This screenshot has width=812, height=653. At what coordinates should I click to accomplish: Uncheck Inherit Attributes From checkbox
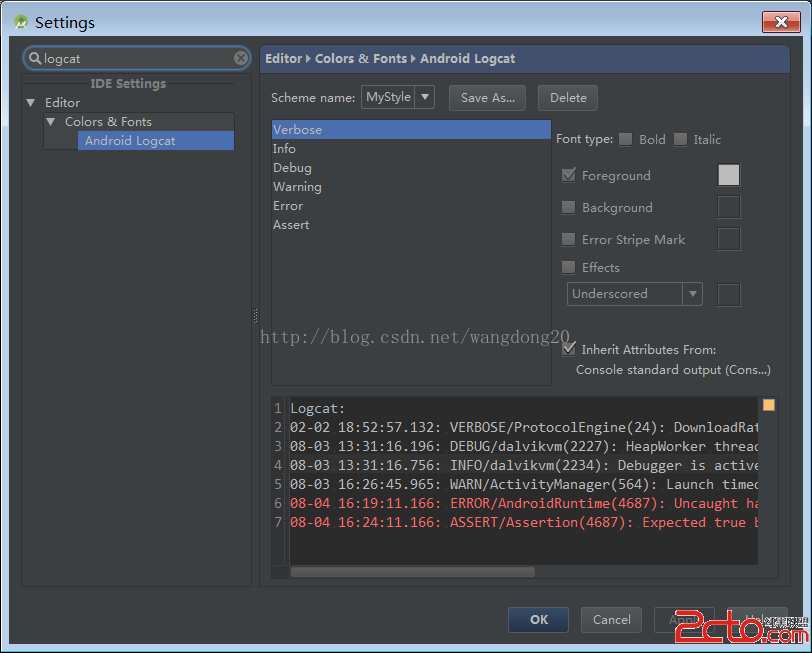(569, 349)
